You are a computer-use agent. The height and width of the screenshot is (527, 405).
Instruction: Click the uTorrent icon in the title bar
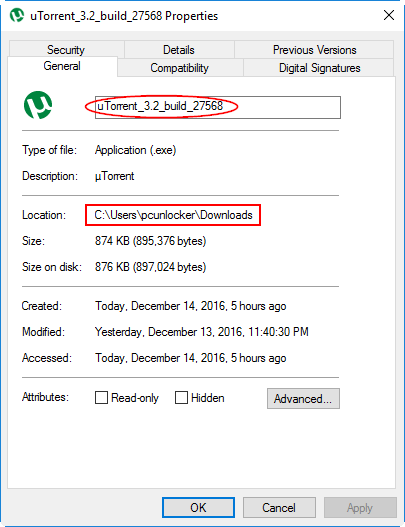(x=16, y=15)
